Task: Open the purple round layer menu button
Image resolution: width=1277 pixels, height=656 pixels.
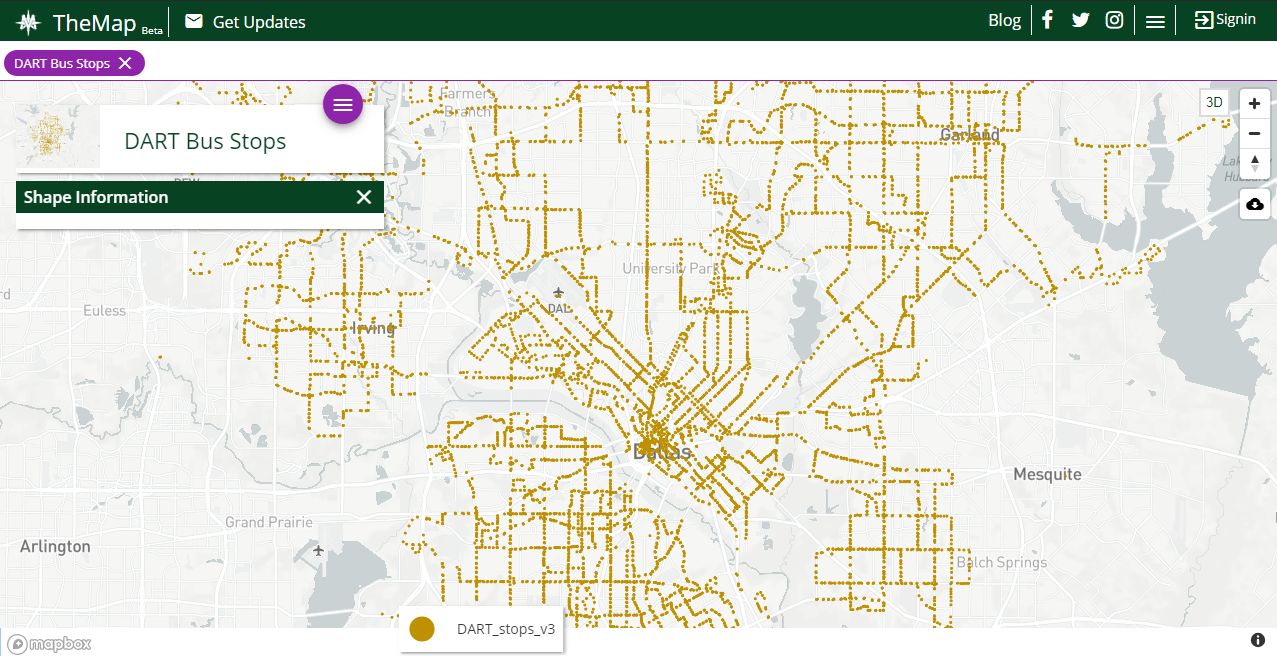Action: coord(343,104)
